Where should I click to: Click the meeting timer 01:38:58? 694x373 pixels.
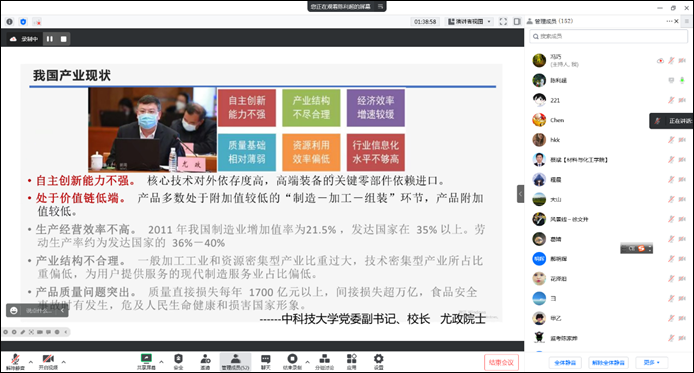click(x=425, y=21)
